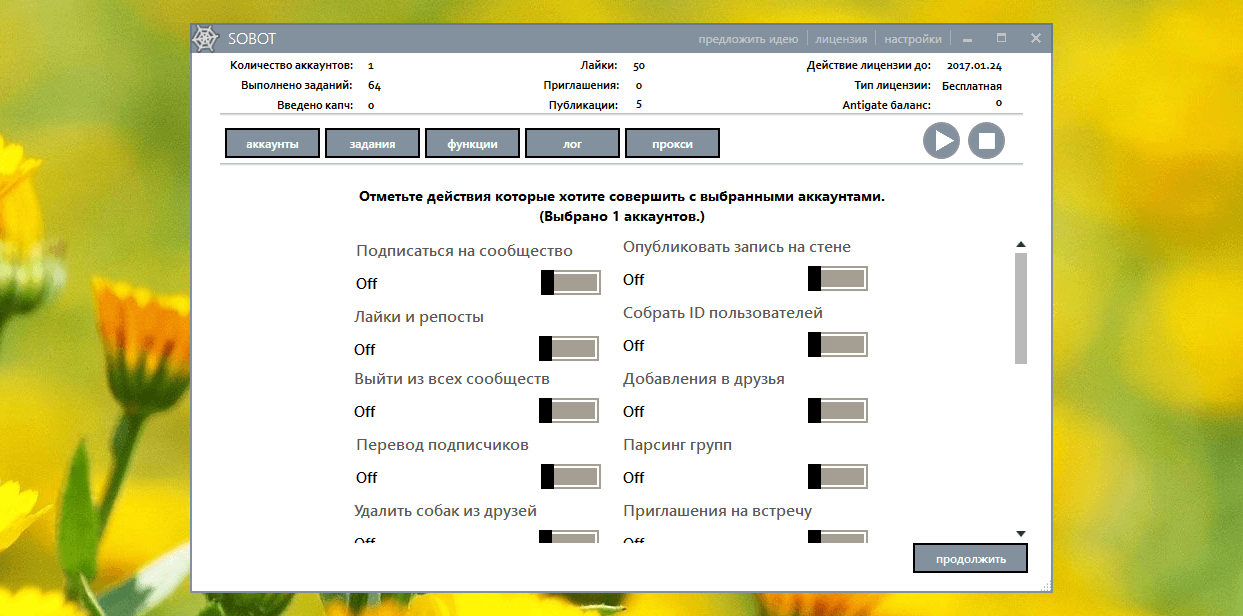
Task: Show the лог tab
Action: (572, 144)
